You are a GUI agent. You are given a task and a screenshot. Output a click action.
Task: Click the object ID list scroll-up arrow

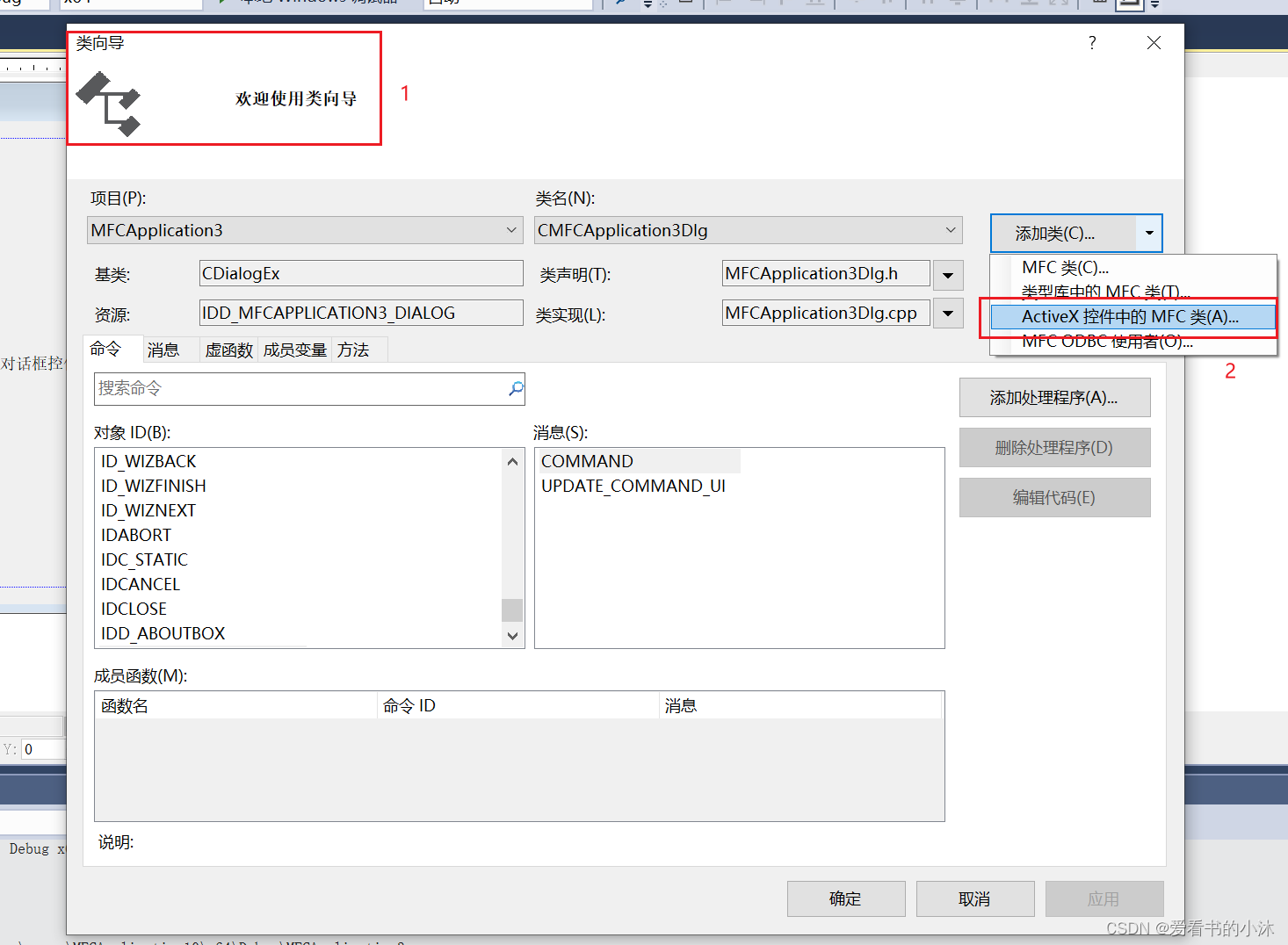pyautogui.click(x=512, y=461)
